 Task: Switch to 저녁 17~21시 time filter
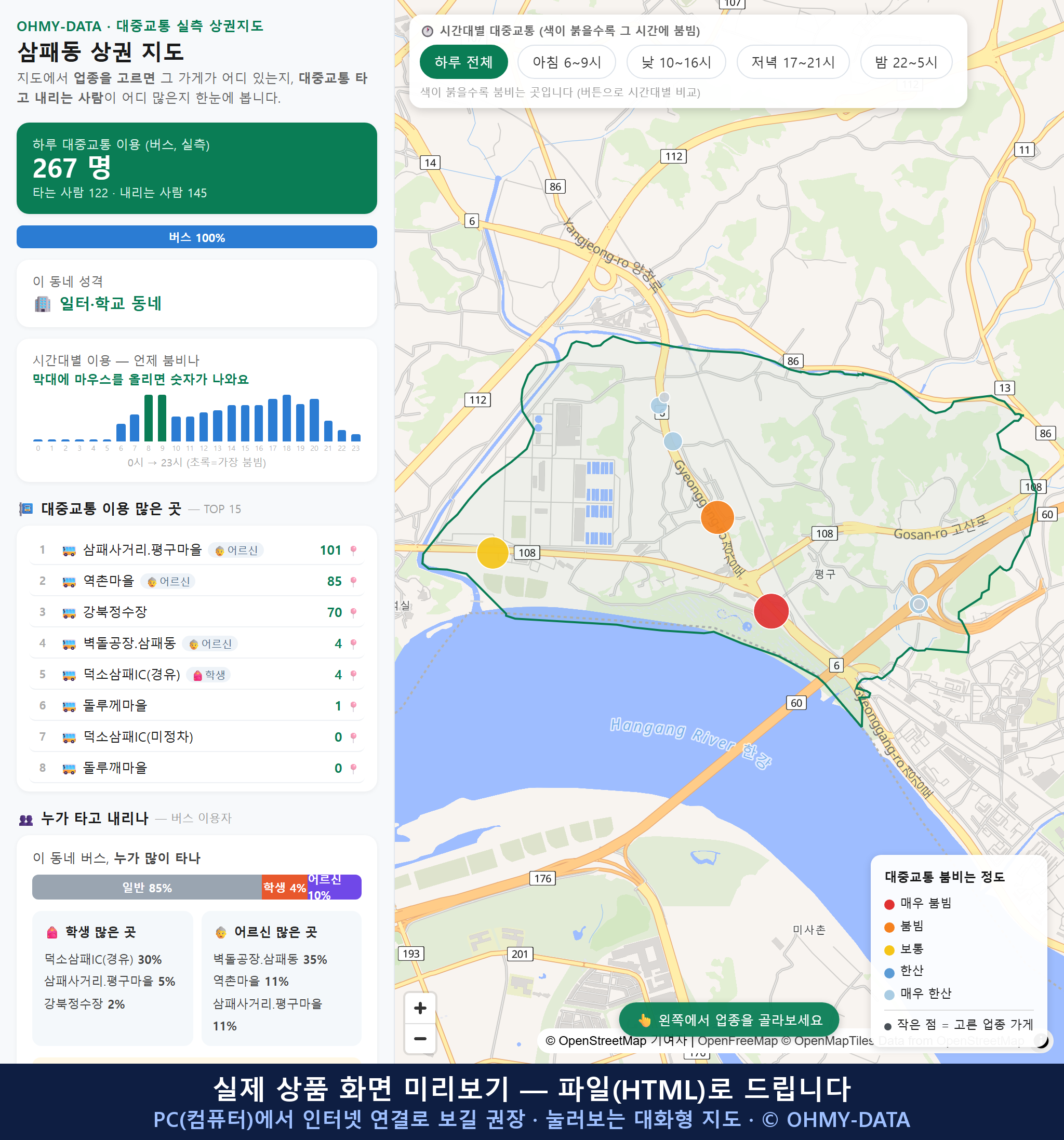[x=793, y=62]
